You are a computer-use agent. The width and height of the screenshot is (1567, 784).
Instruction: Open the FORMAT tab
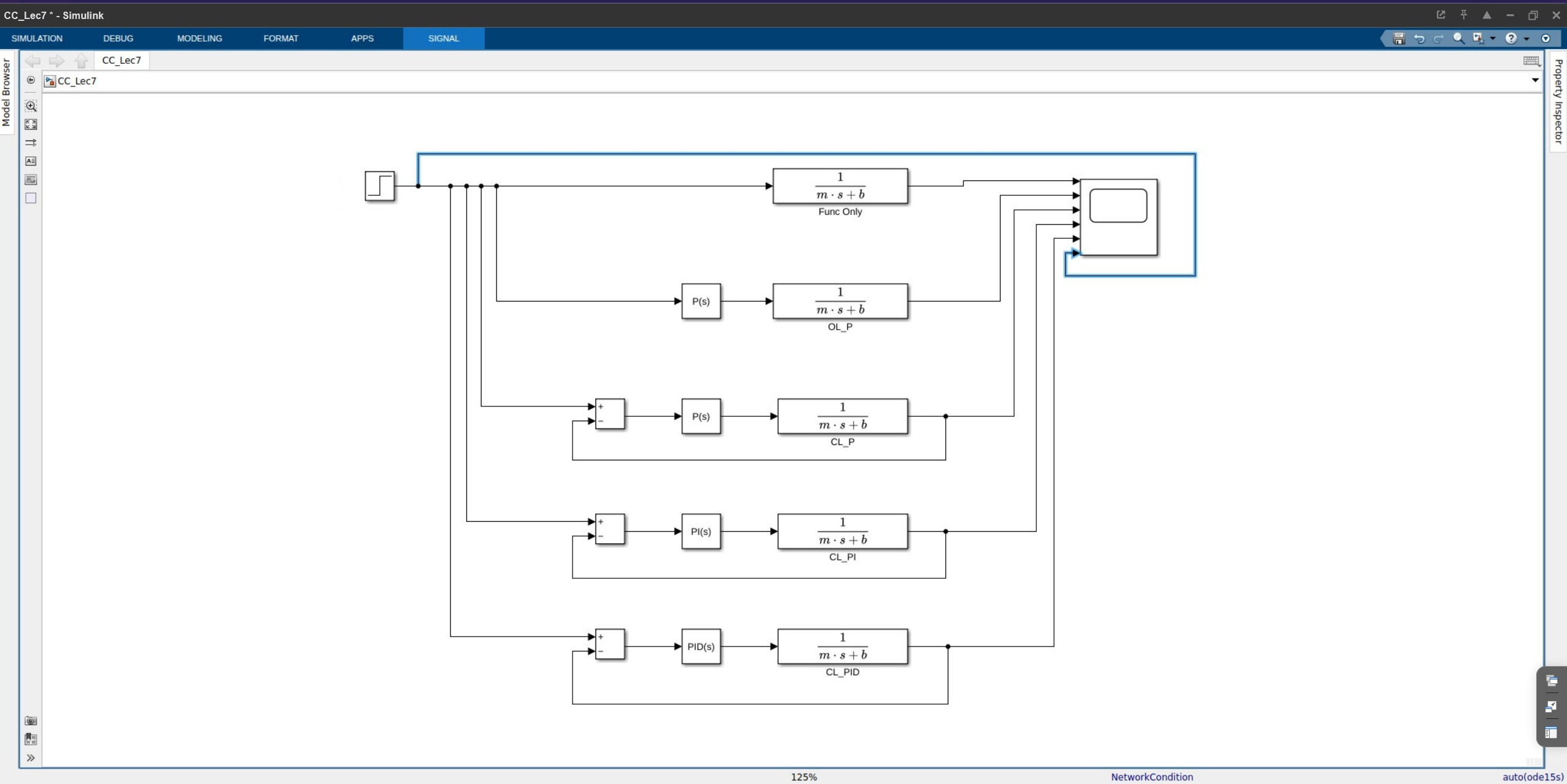pyautogui.click(x=281, y=38)
